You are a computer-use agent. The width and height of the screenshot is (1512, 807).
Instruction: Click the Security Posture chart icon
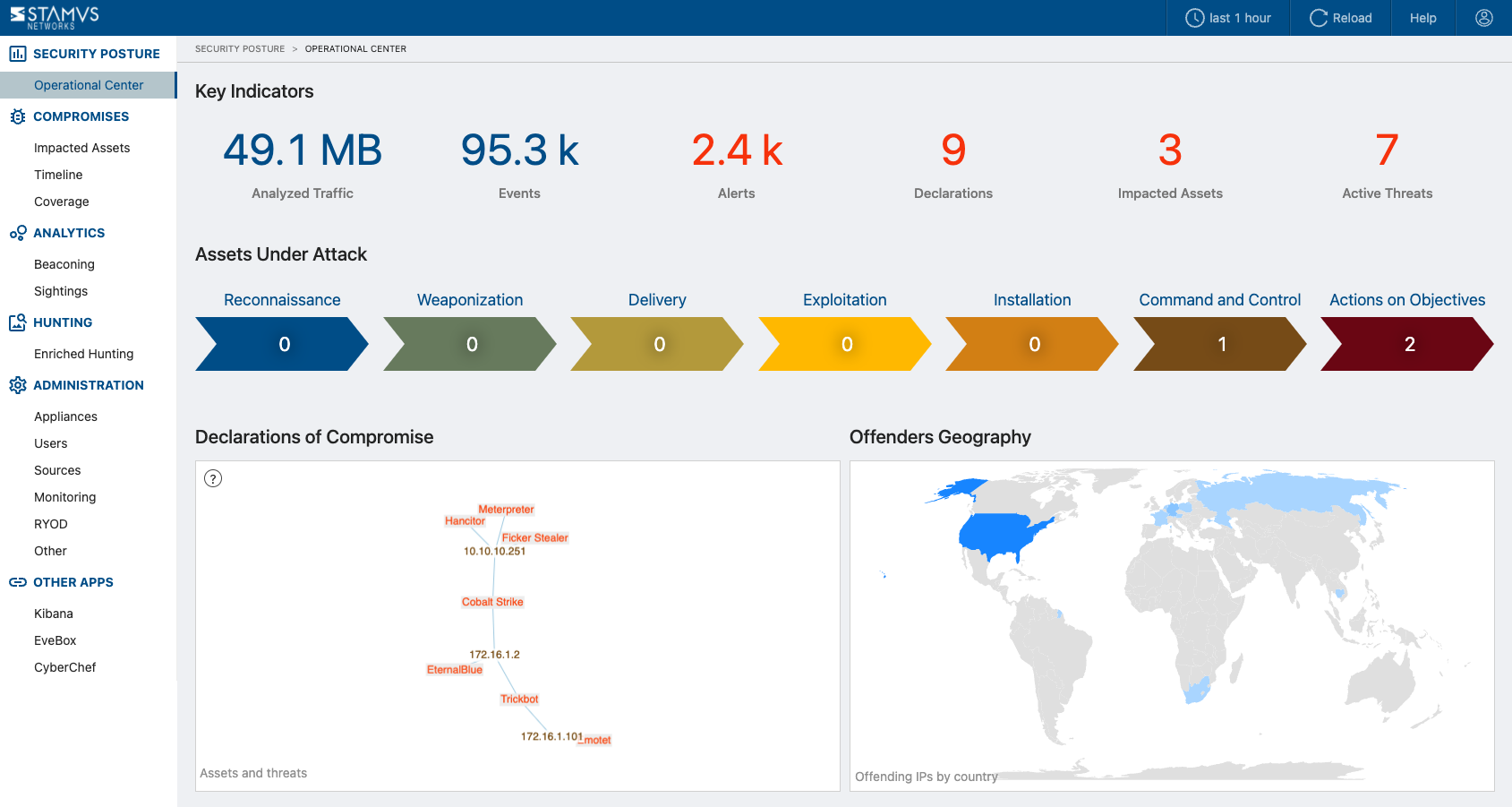(18, 54)
